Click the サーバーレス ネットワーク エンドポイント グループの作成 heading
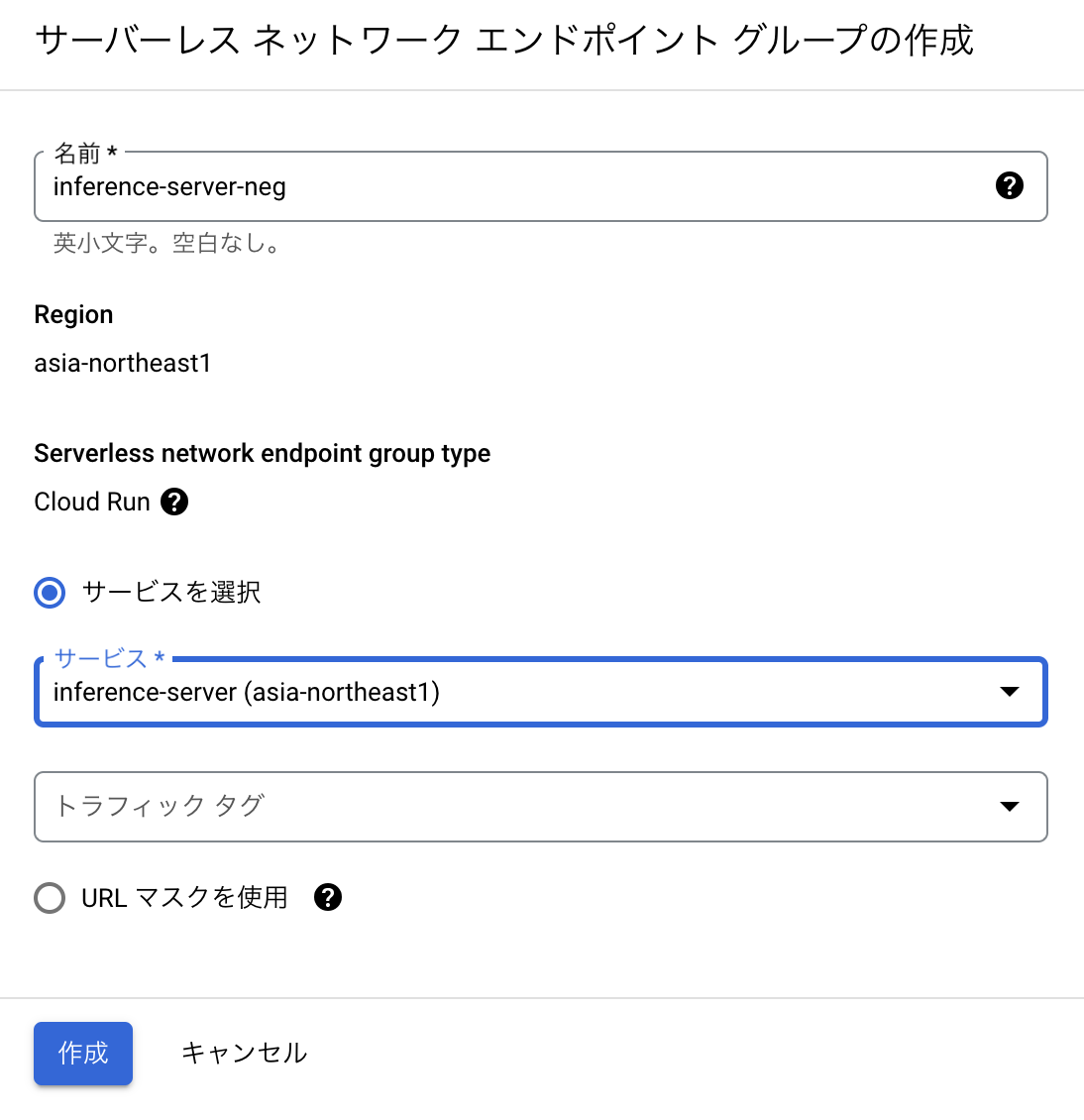Image resolution: width=1084 pixels, height=1120 pixels. coord(504,40)
